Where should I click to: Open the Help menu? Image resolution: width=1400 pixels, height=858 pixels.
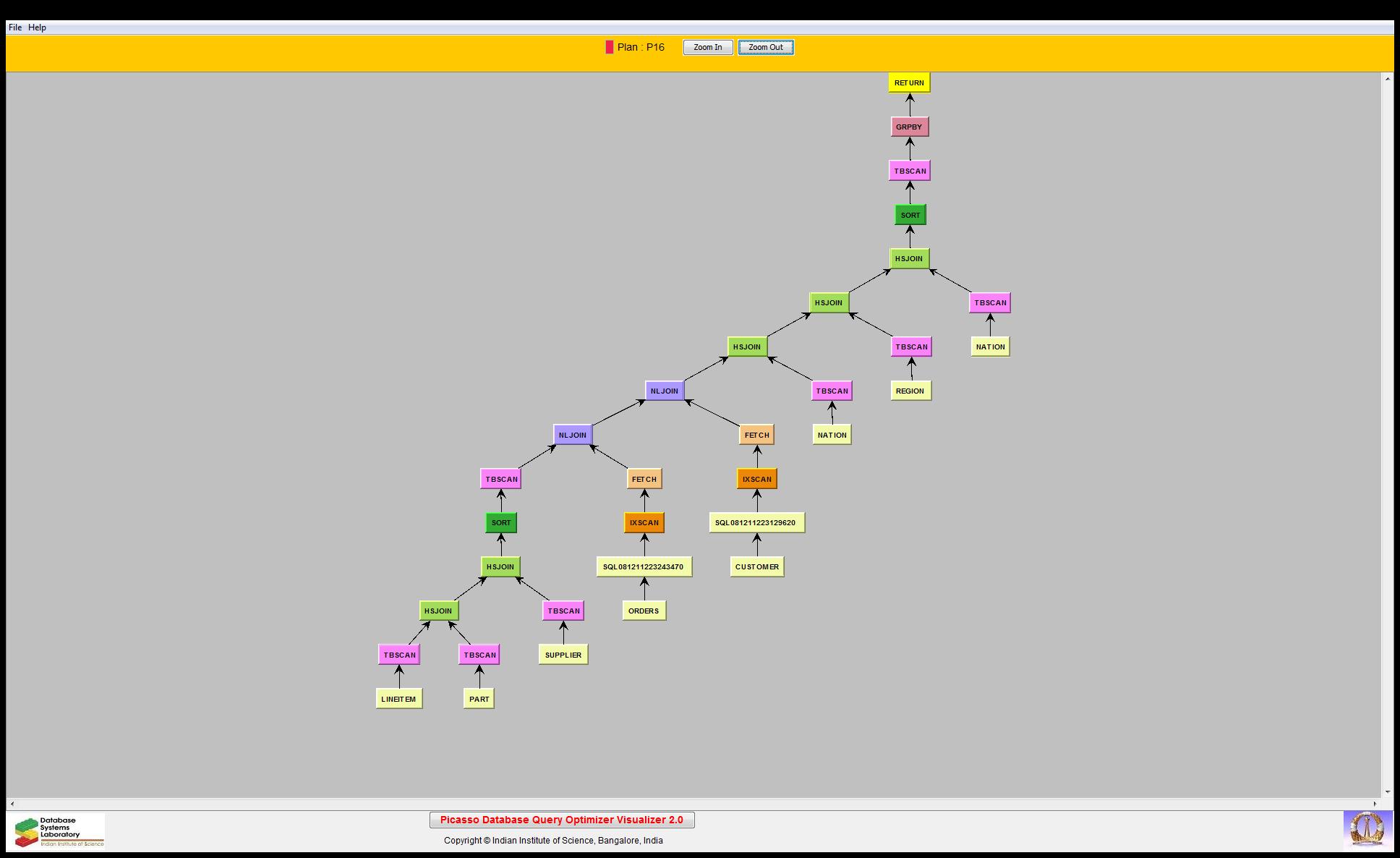coord(37,27)
